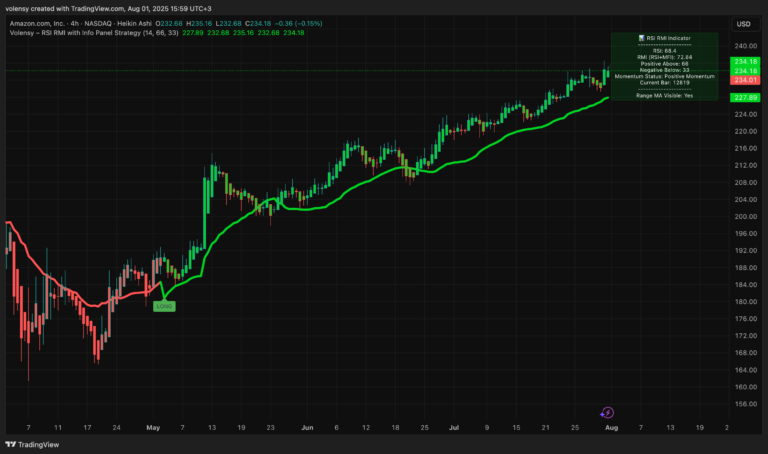The width and height of the screenshot is (768, 454).
Task: Click the red 234.01 price label
Action: coord(745,80)
